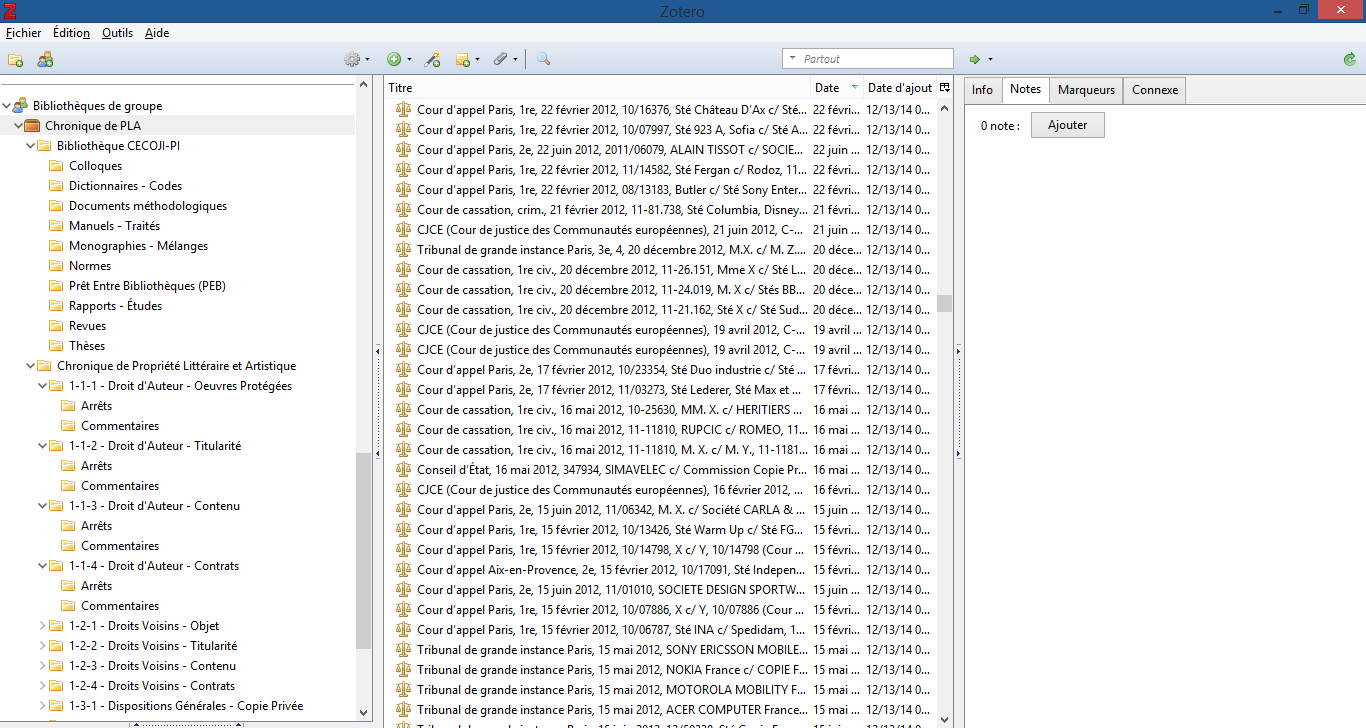1366x728 pixels.
Task: Open Advanced Search magnifier icon
Action: click(543, 60)
